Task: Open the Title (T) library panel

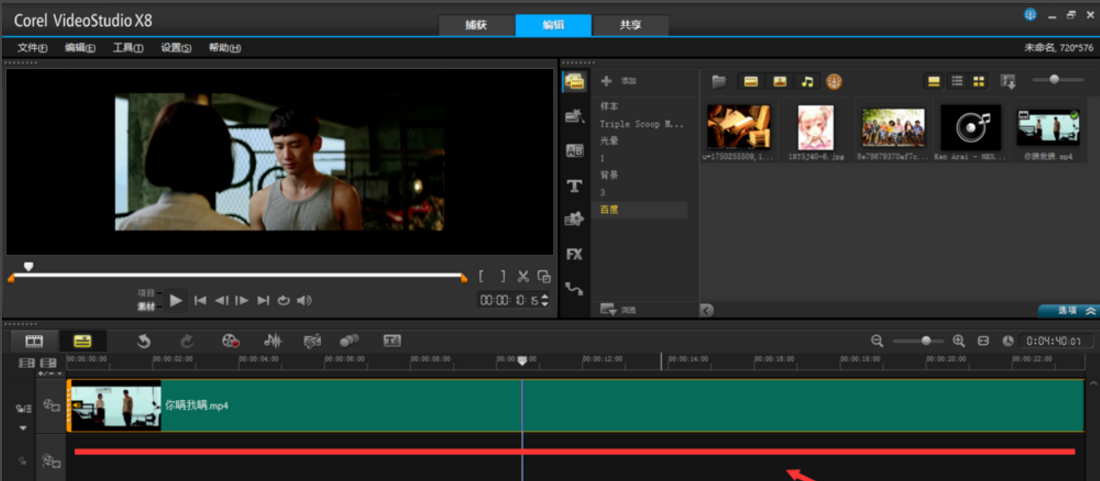Action: point(574,186)
